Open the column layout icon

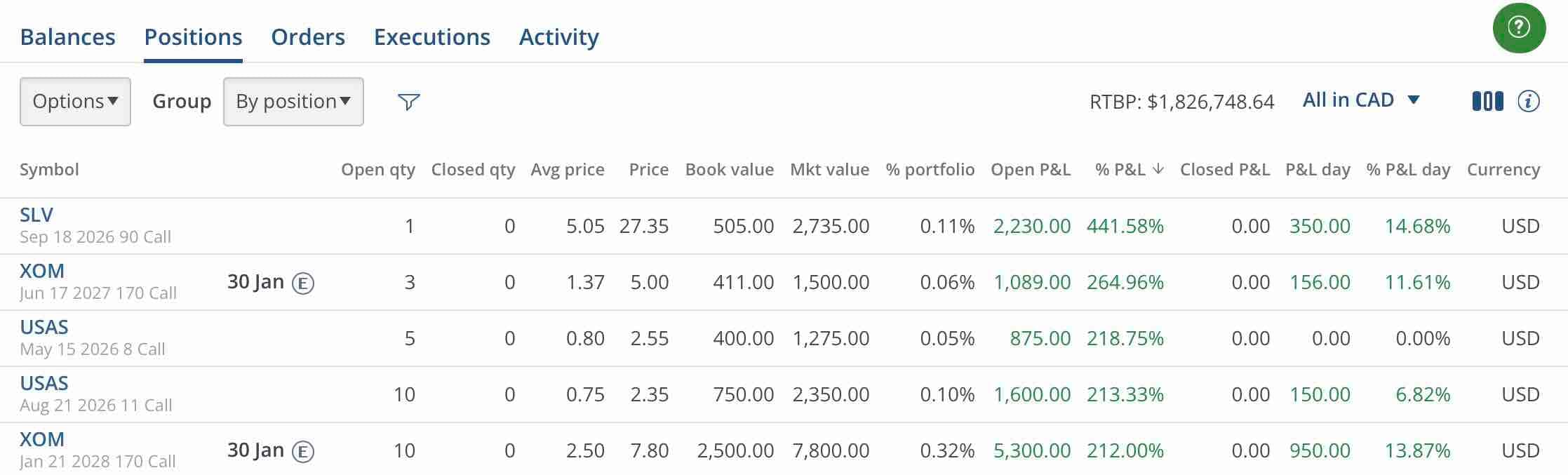point(1487,101)
